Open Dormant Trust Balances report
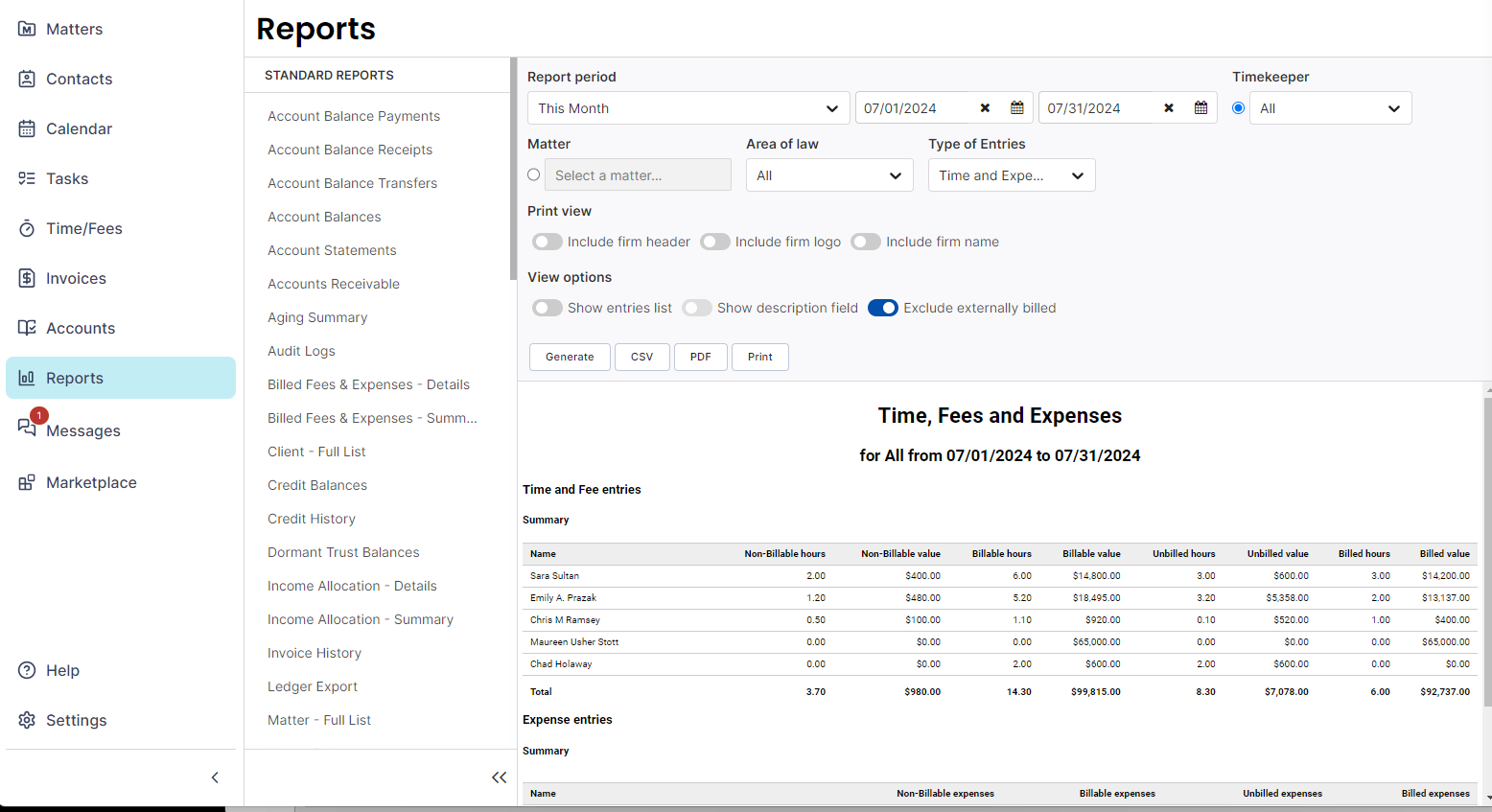The image size is (1492, 812). (343, 552)
